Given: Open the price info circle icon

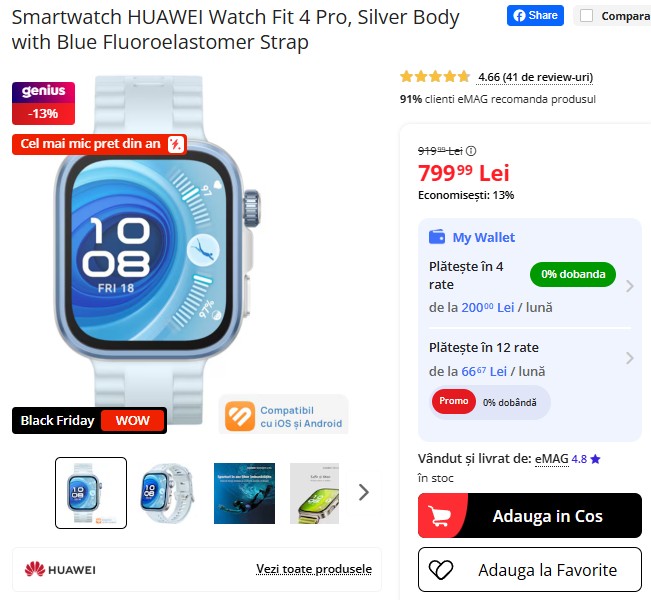Looking at the screenshot, I should [x=471, y=151].
